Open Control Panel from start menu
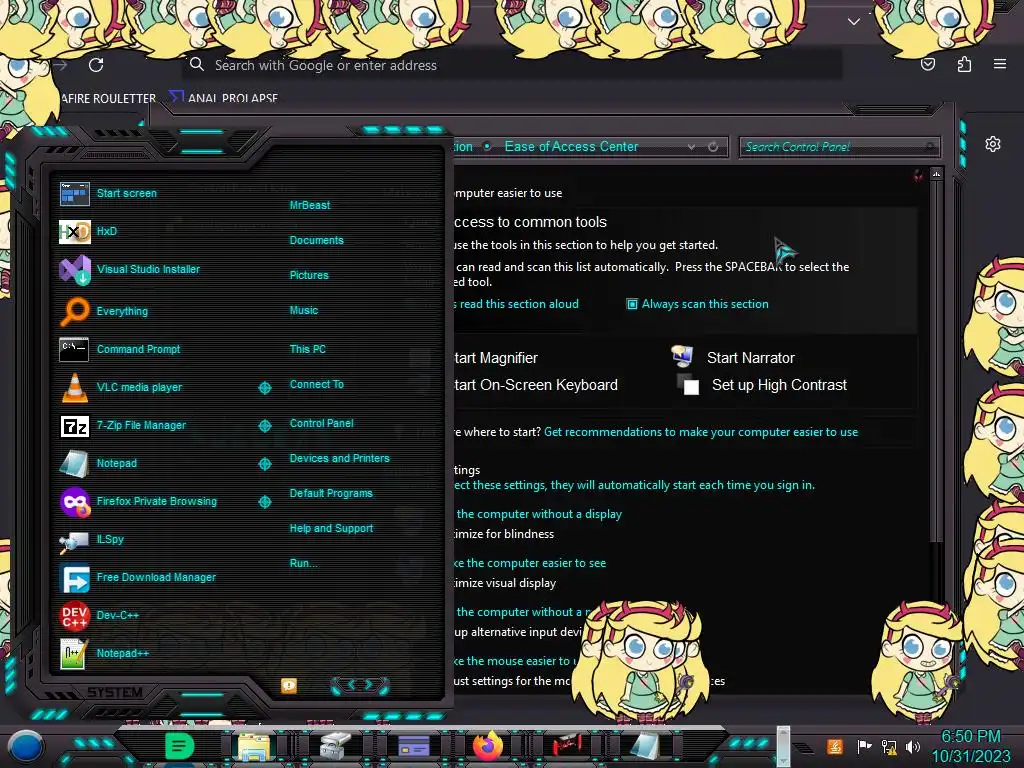The width and height of the screenshot is (1024, 768). click(x=321, y=423)
